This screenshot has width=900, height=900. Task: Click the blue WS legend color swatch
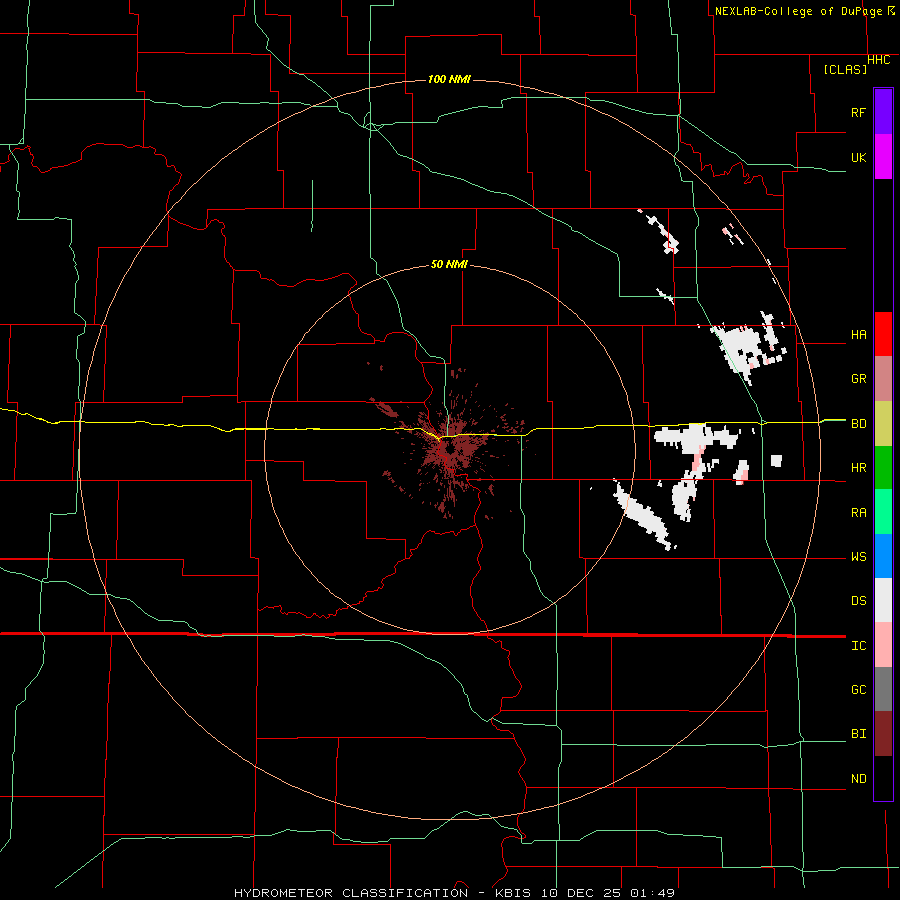[883, 556]
